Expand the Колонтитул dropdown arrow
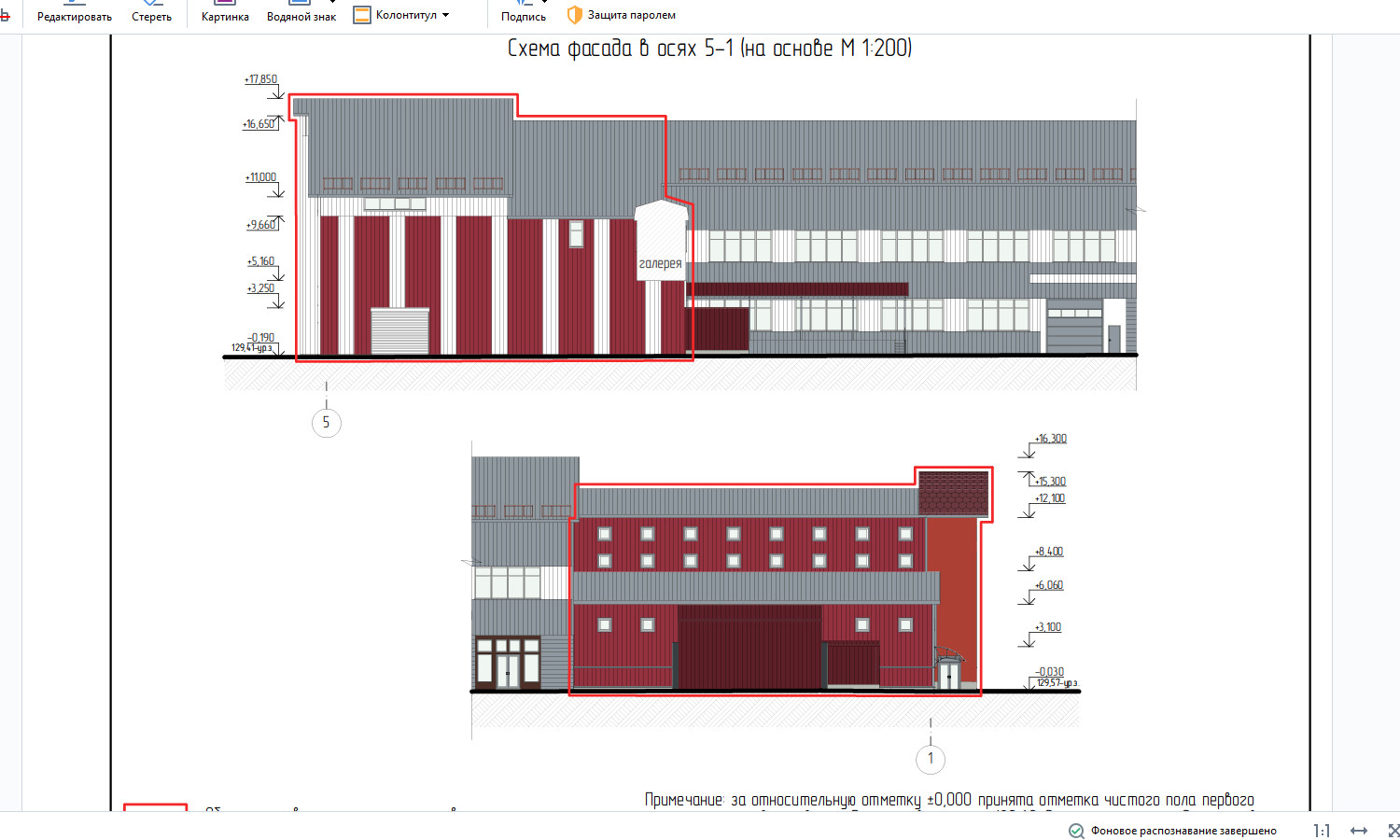The height and width of the screenshot is (840, 1400). point(445,15)
